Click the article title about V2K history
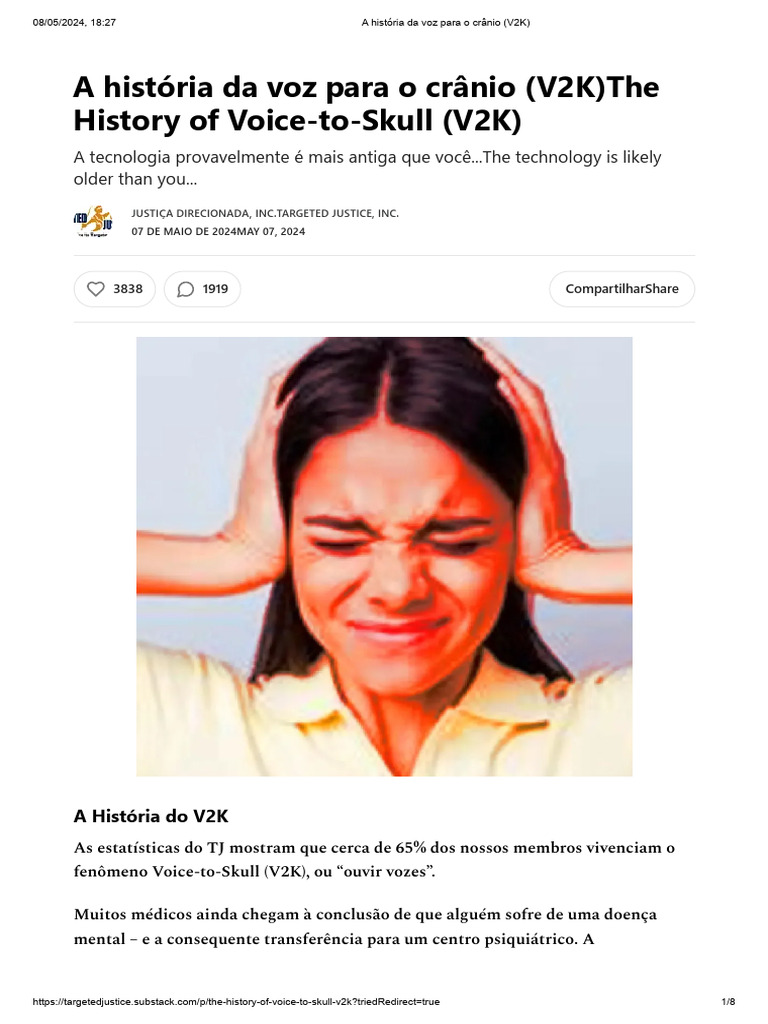The image size is (768, 1024). [x=366, y=104]
